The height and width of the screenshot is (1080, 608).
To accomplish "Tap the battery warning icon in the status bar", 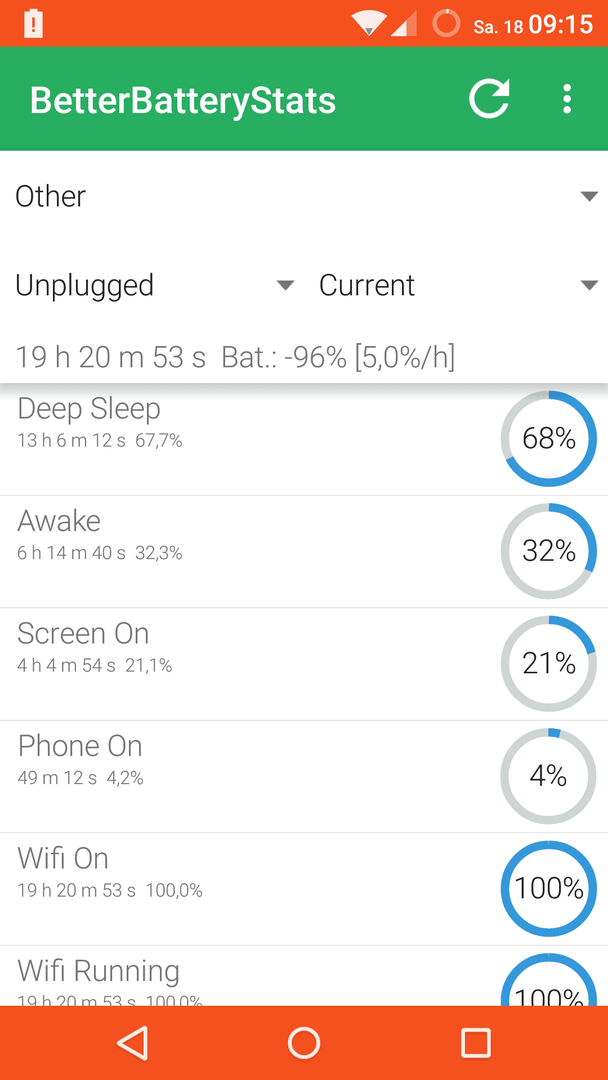I will coord(33,23).
